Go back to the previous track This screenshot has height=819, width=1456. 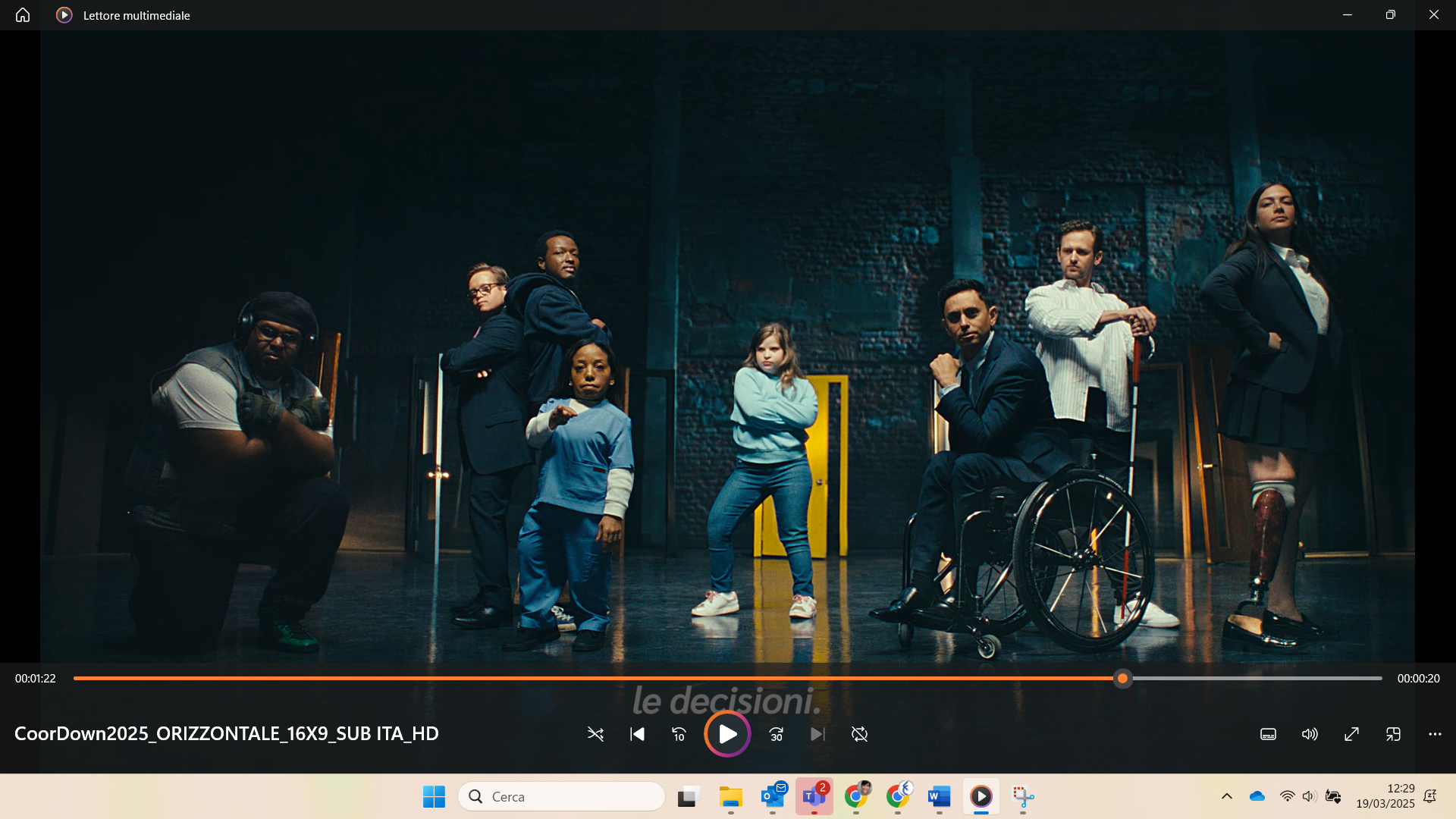[638, 734]
